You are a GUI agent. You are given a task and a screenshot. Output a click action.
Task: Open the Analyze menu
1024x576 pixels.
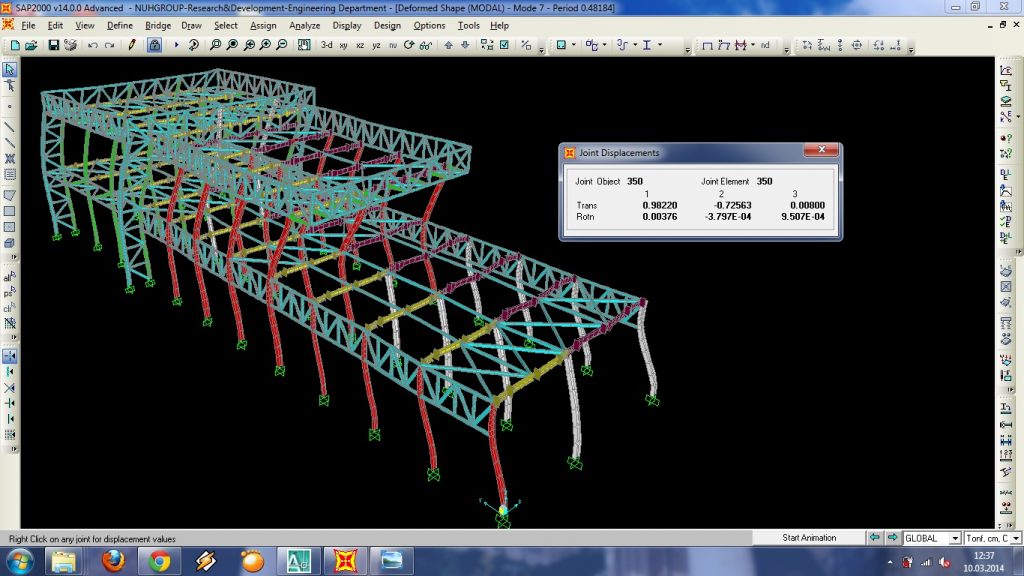click(x=304, y=25)
